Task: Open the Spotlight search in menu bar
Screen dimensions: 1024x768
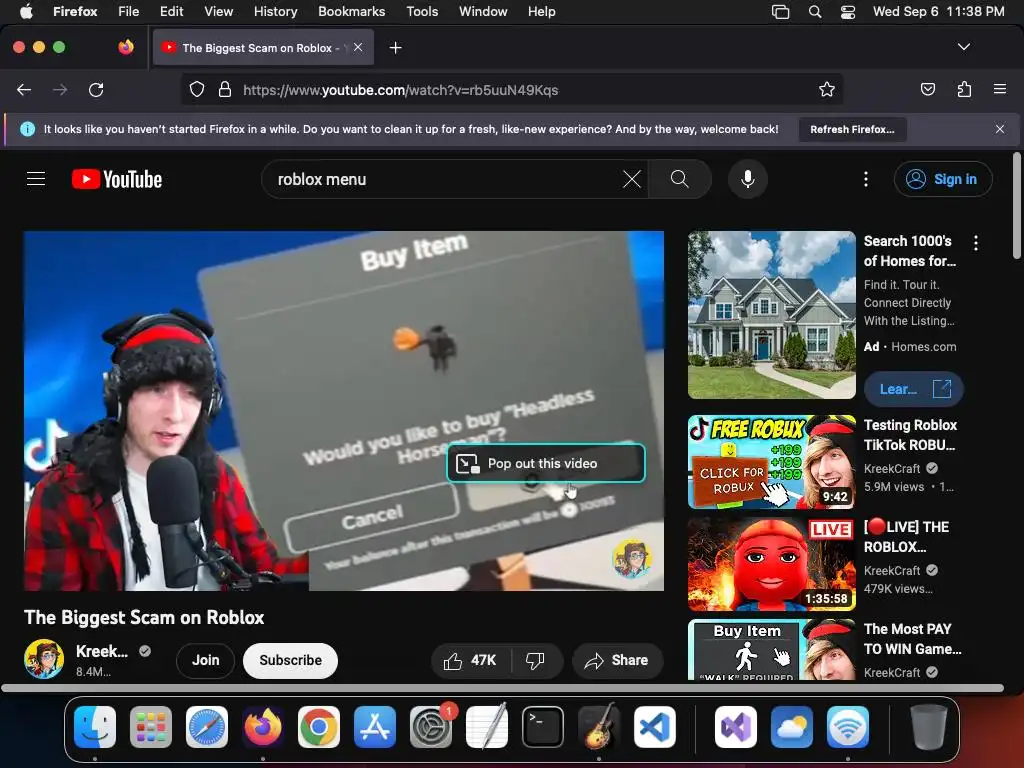Action: point(815,12)
